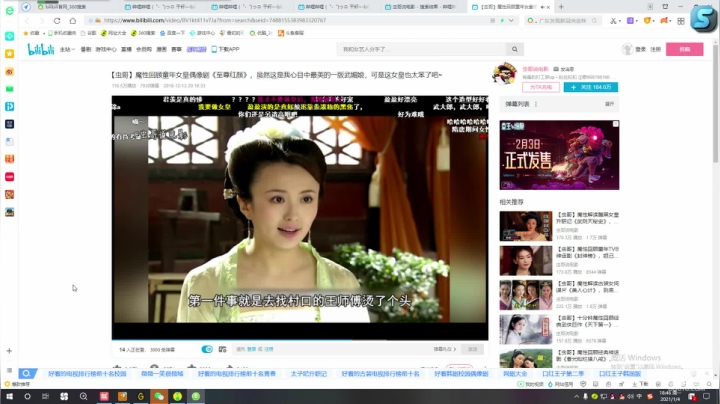This screenshot has width=720, height=404.
Task: Click 太子妃升职记 bottom search suggestion
Action: tap(309, 374)
